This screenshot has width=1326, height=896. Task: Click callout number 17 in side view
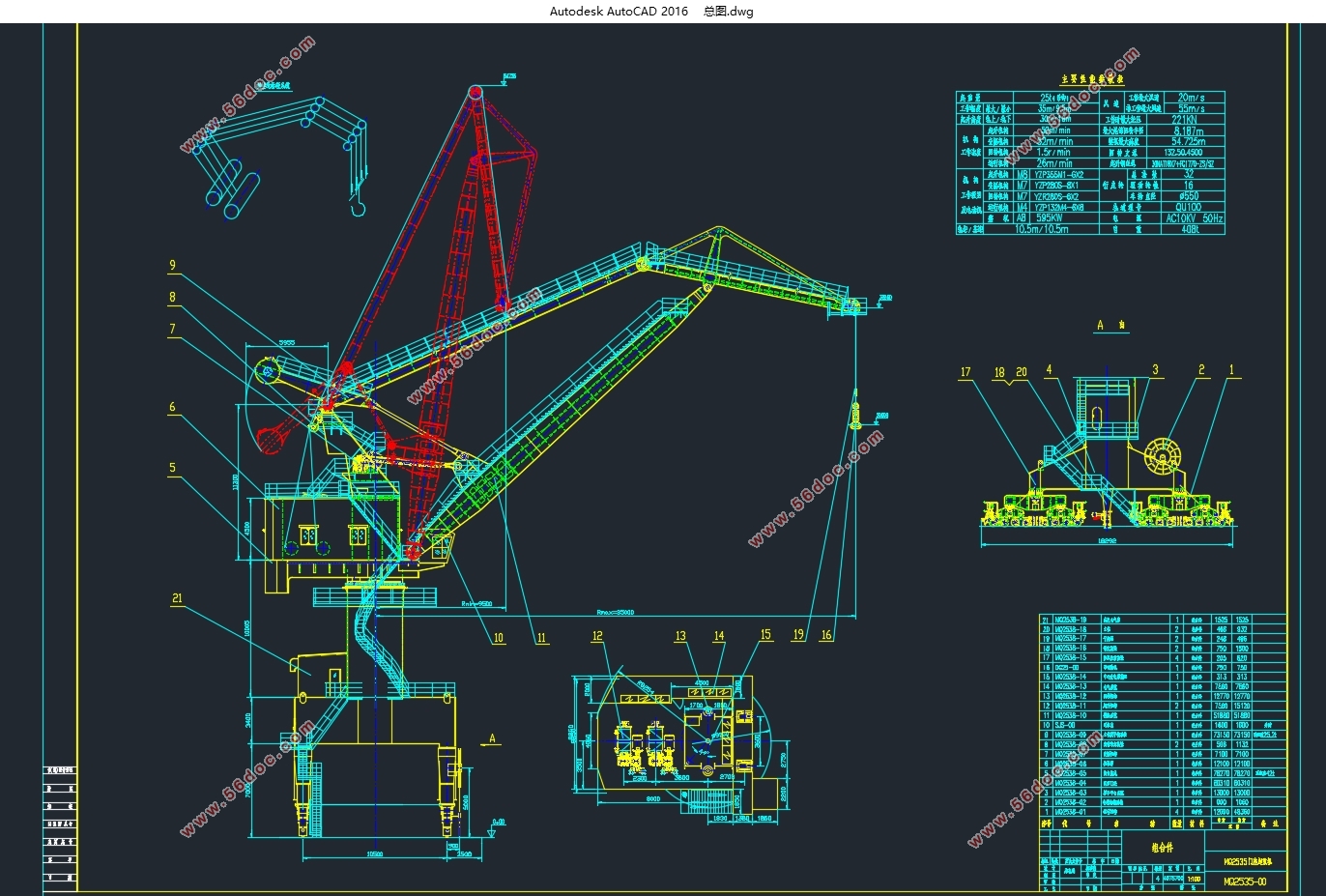click(x=966, y=372)
